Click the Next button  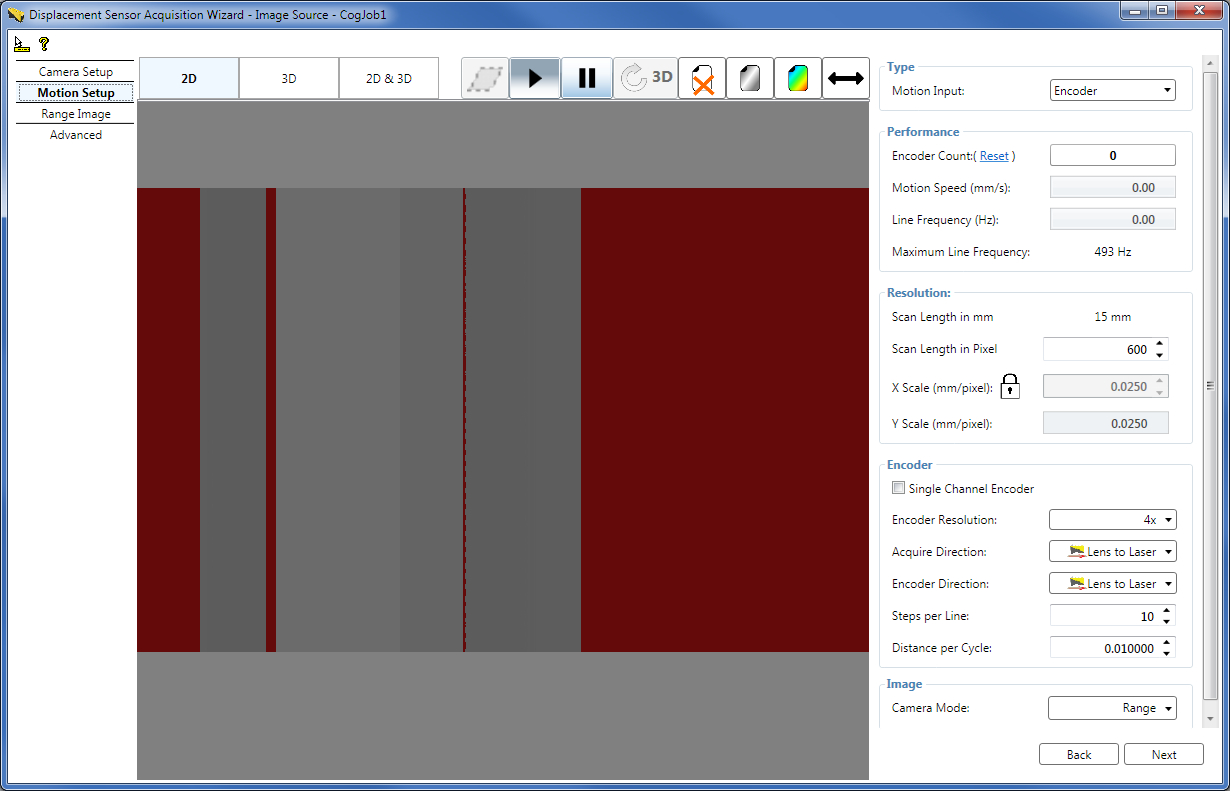point(1163,754)
